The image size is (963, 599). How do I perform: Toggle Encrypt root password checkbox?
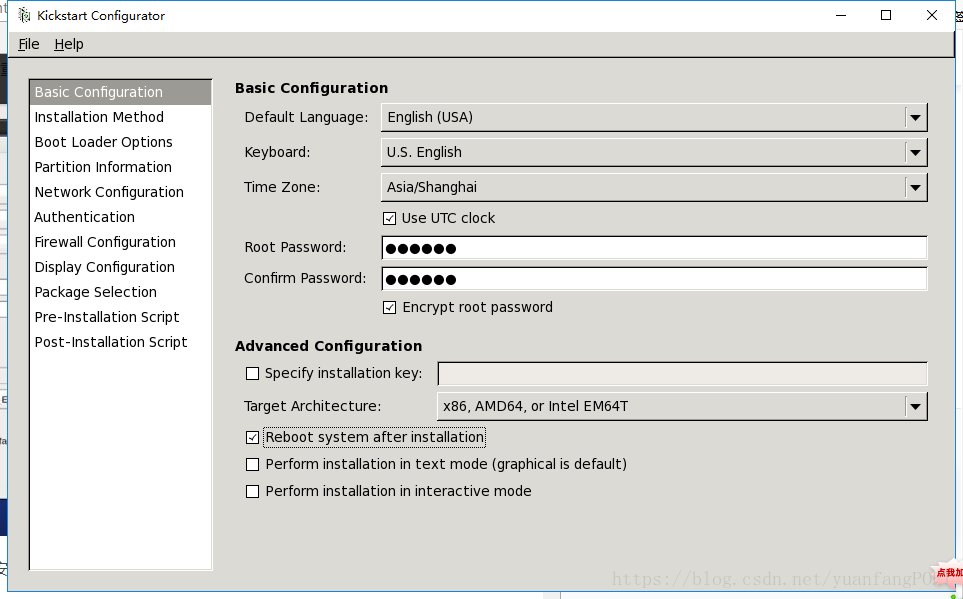389,307
